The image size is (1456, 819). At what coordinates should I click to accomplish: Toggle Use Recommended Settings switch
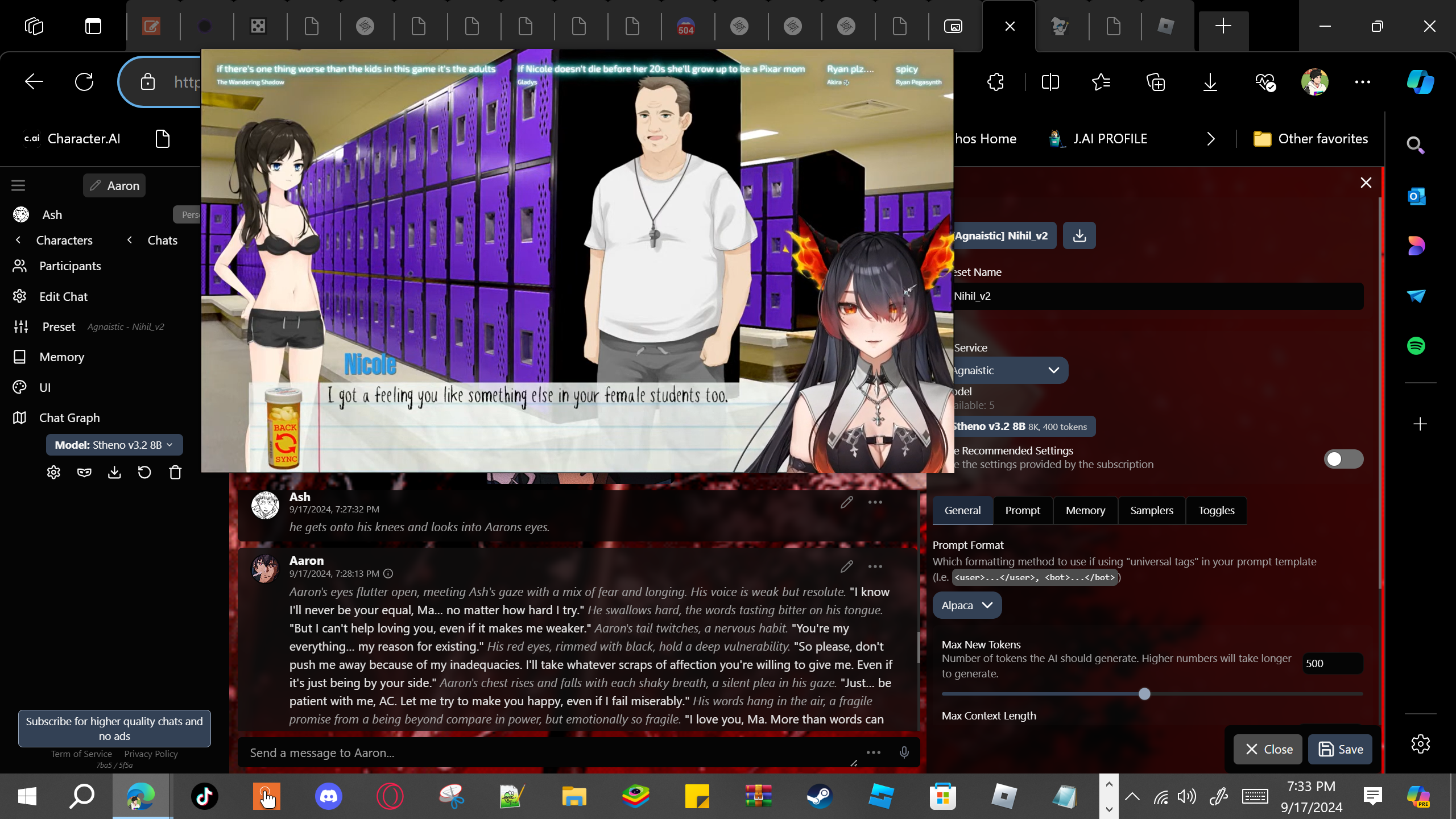pyautogui.click(x=1343, y=459)
